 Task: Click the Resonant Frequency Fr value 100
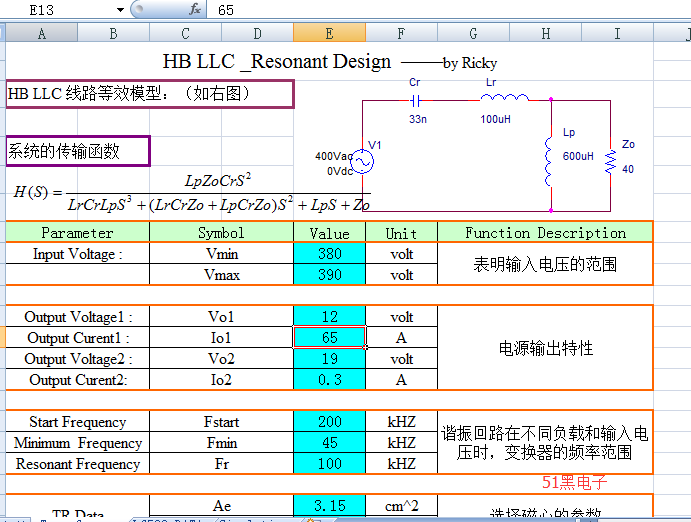pos(329,464)
